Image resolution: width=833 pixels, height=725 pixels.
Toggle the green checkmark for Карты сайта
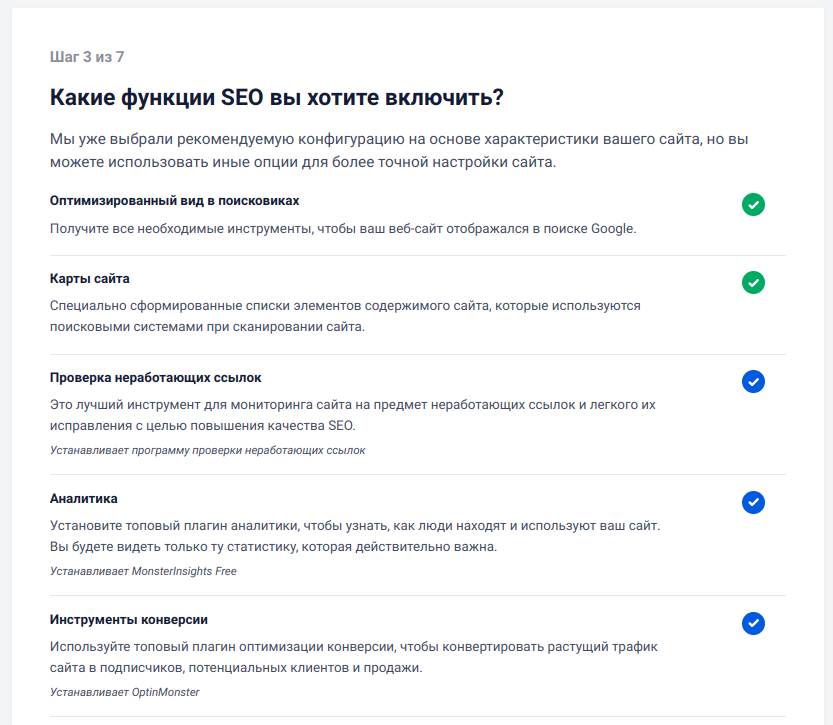[x=753, y=283]
